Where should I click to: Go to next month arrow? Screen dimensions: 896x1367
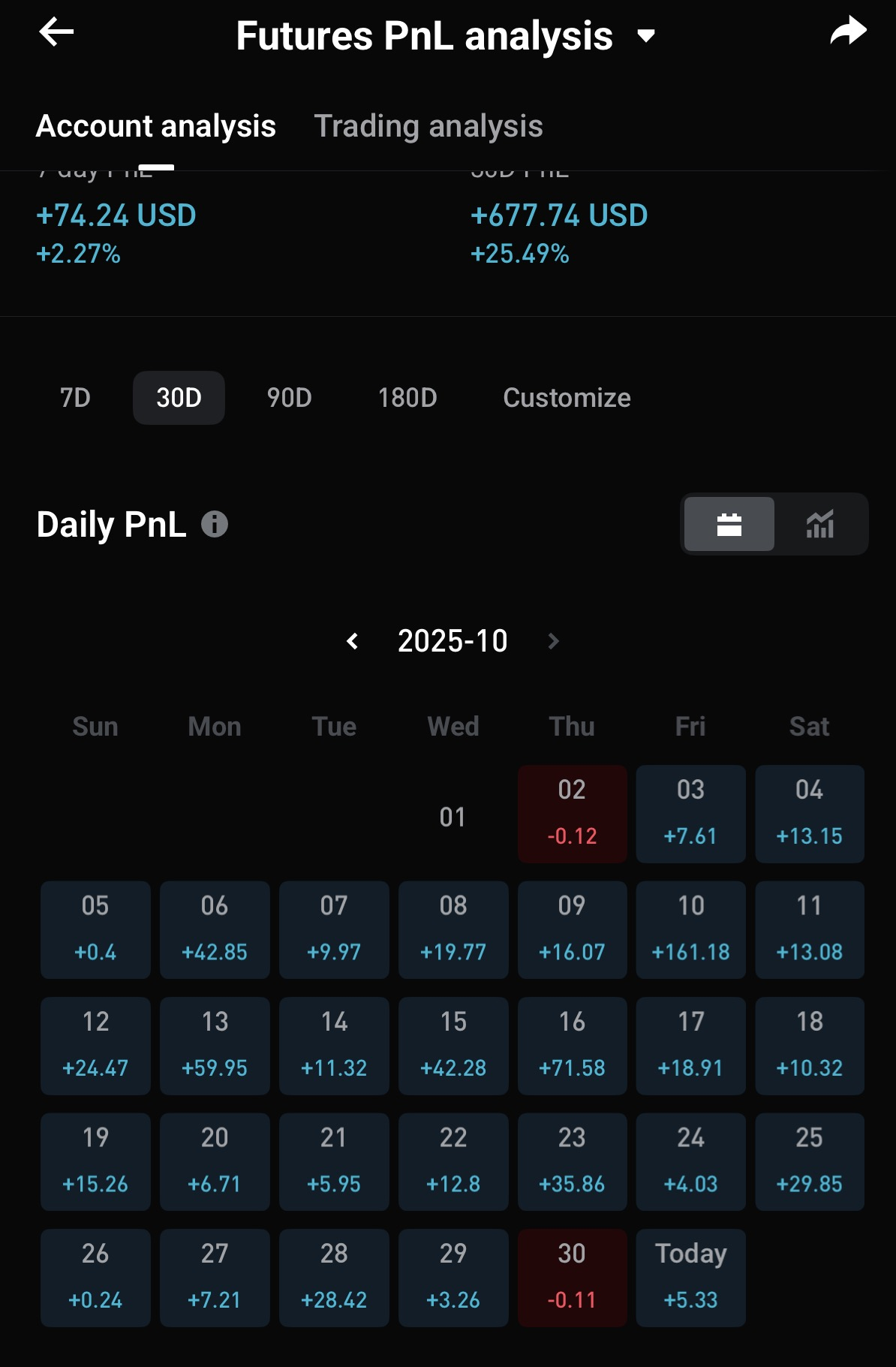554,641
